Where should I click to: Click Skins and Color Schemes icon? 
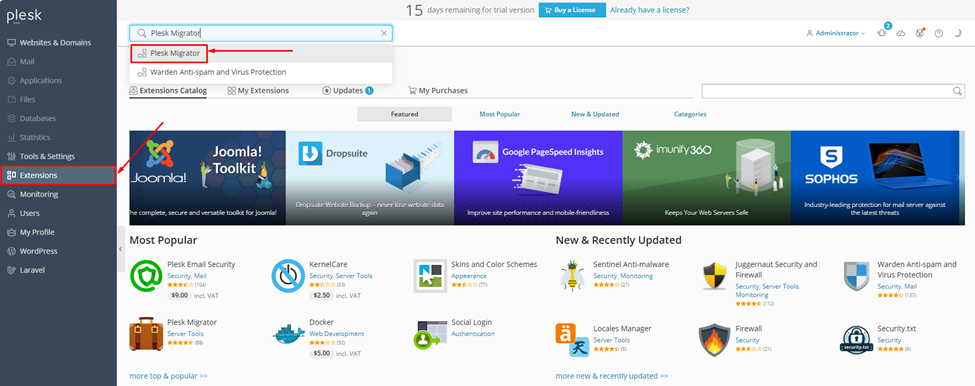tap(430, 276)
